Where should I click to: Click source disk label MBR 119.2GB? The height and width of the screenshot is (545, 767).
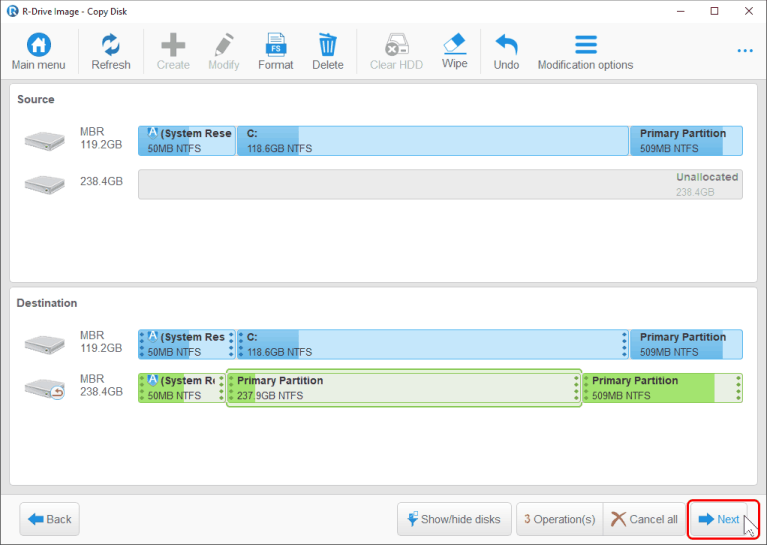[101, 138]
